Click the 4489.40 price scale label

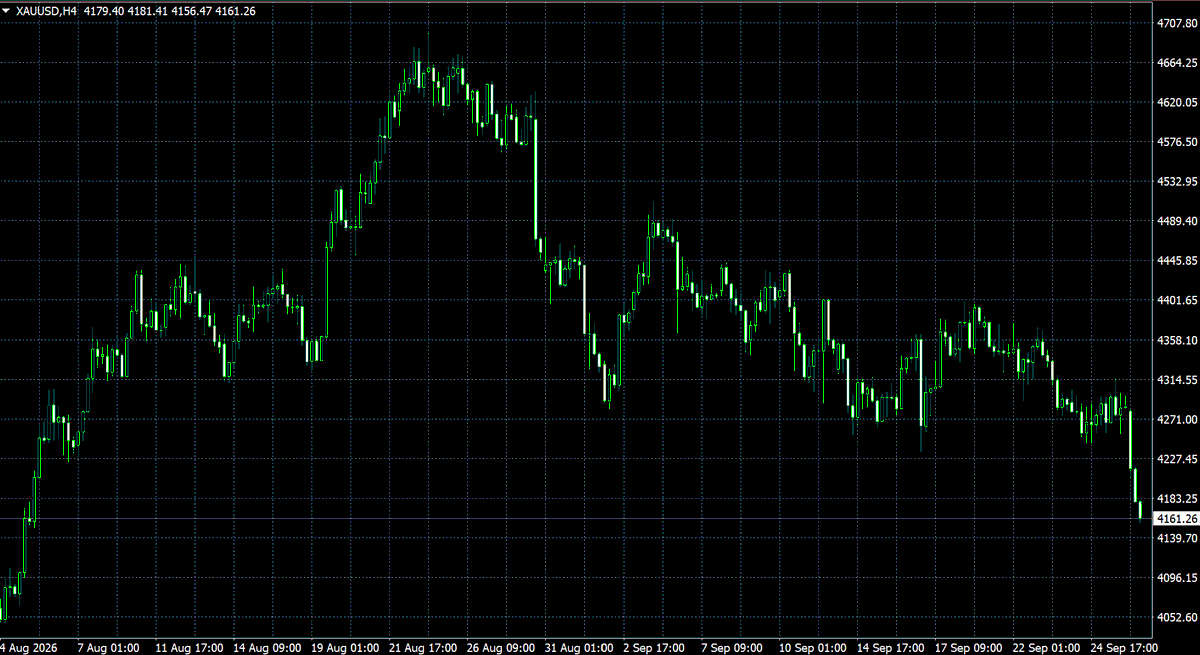(x=1177, y=221)
